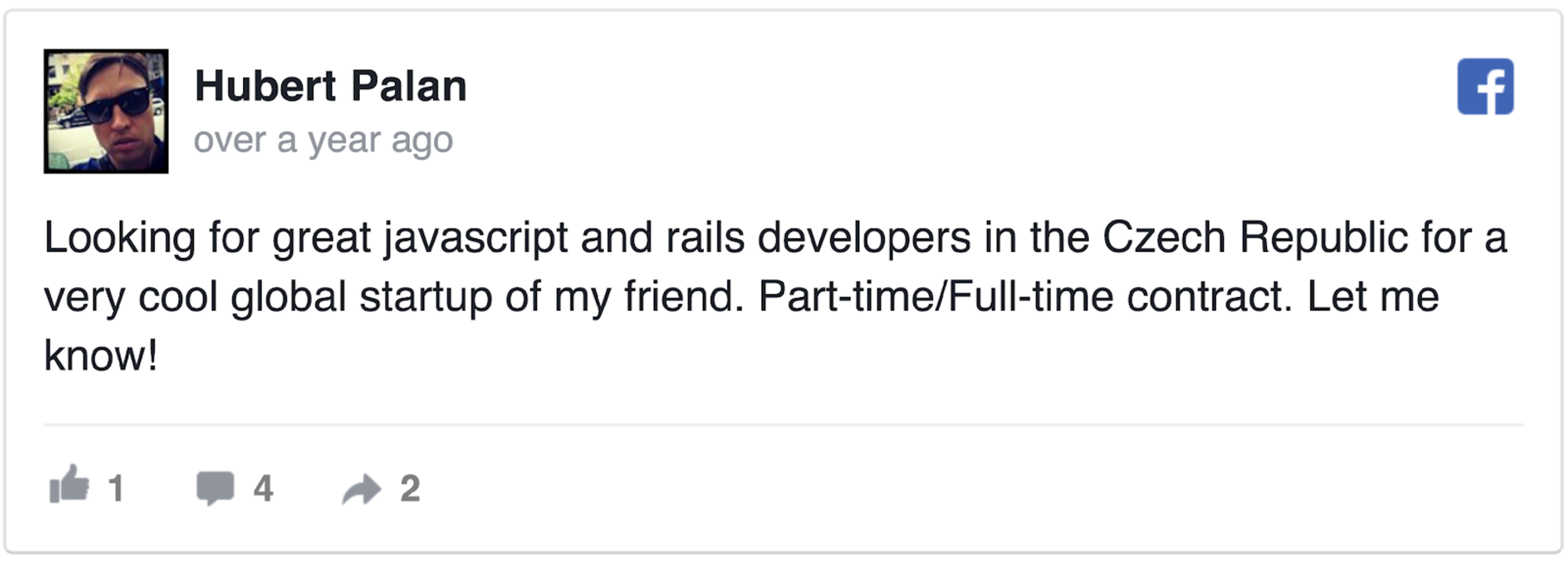The width and height of the screenshot is (1568, 563).
Task: Like the post with thumbs-up icon
Action: tap(70, 484)
